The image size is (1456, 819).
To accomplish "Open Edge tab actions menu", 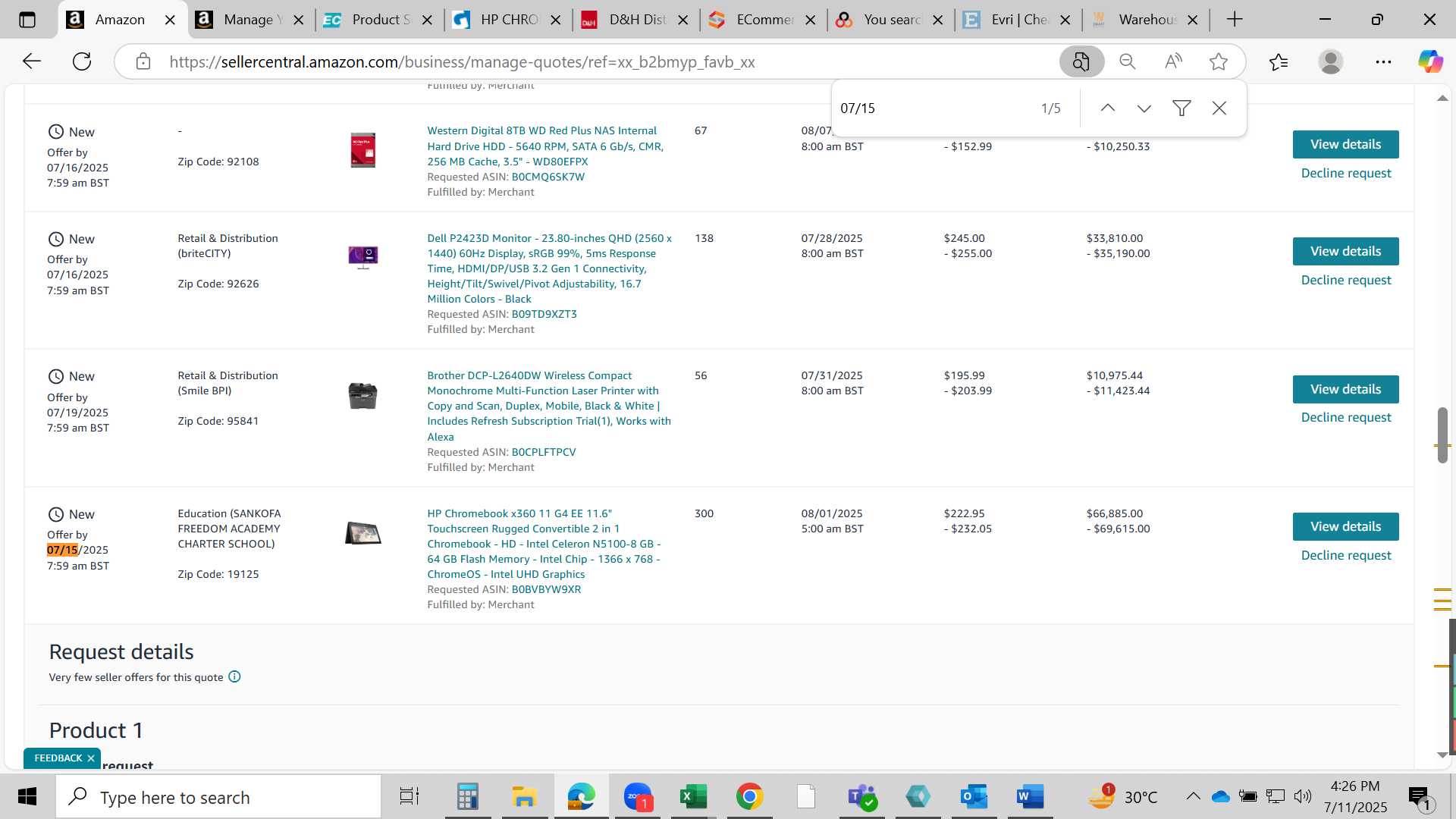I will pyautogui.click(x=27, y=20).
